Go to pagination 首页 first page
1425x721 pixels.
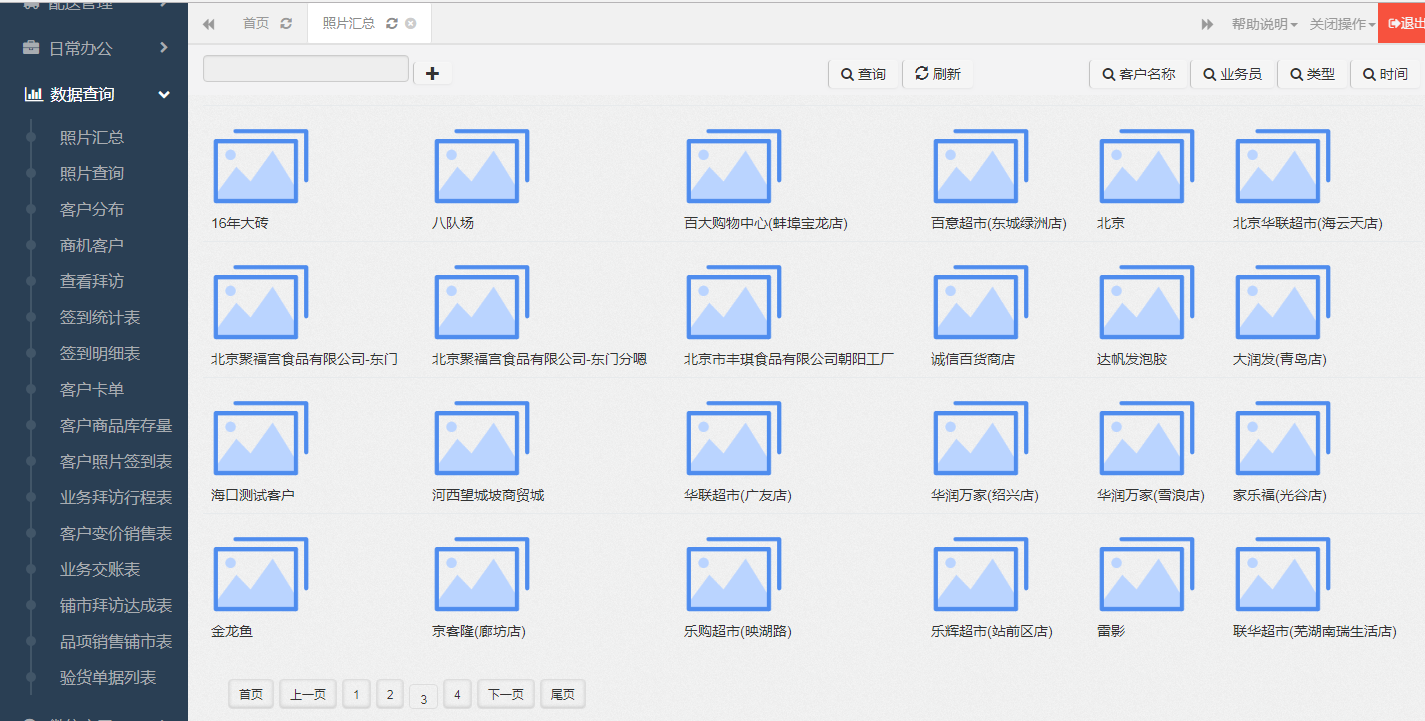(x=251, y=694)
